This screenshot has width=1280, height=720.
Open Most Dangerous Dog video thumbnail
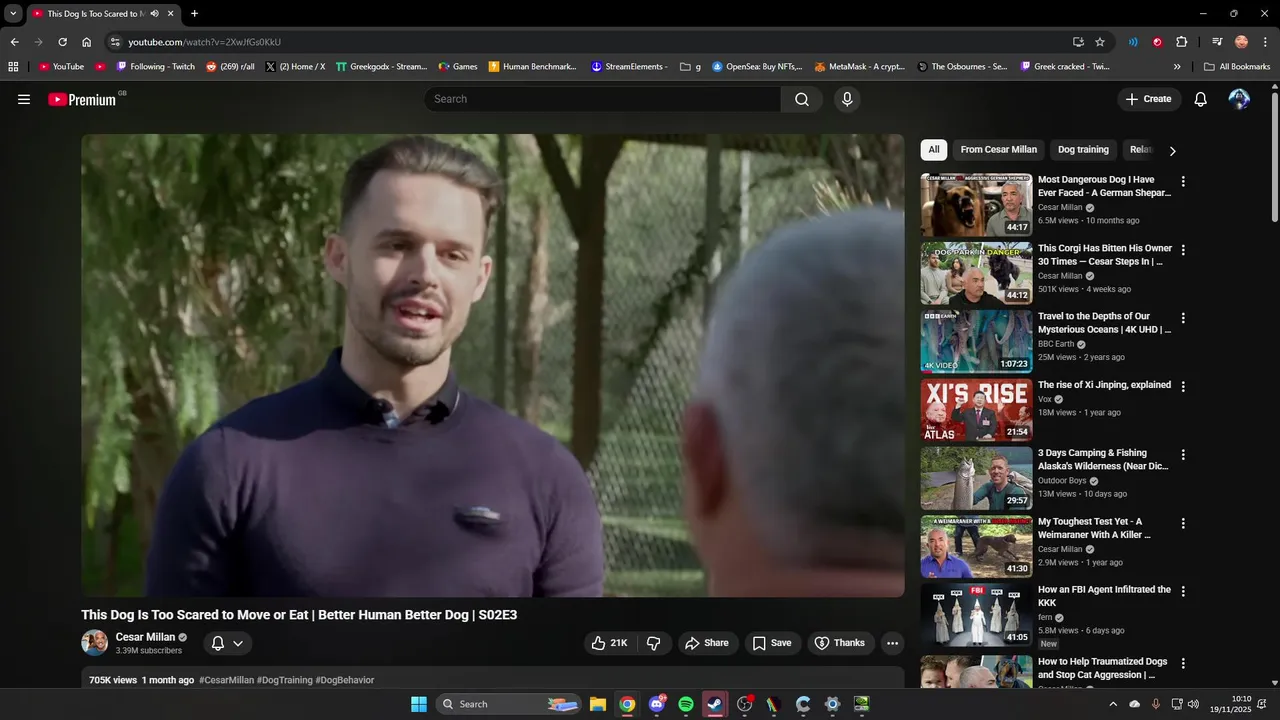pos(976,205)
